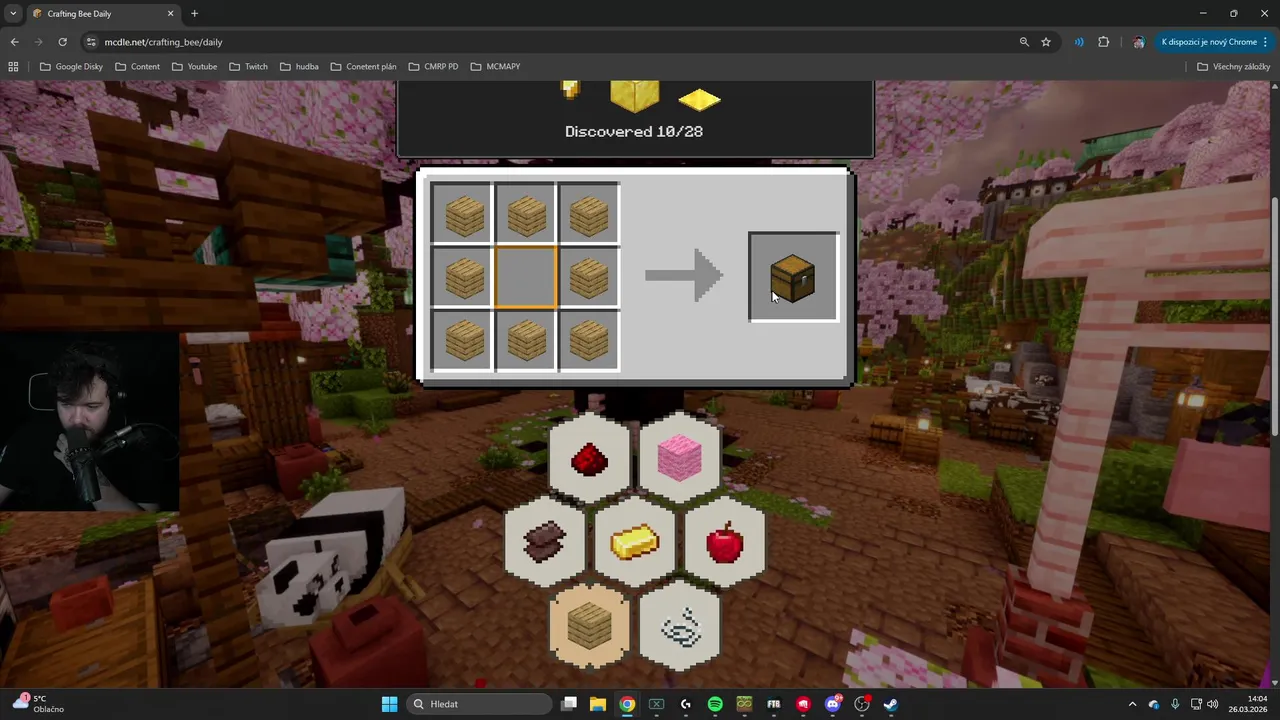Open Discord from the taskbar
This screenshot has width=1280, height=720.
tap(833, 704)
